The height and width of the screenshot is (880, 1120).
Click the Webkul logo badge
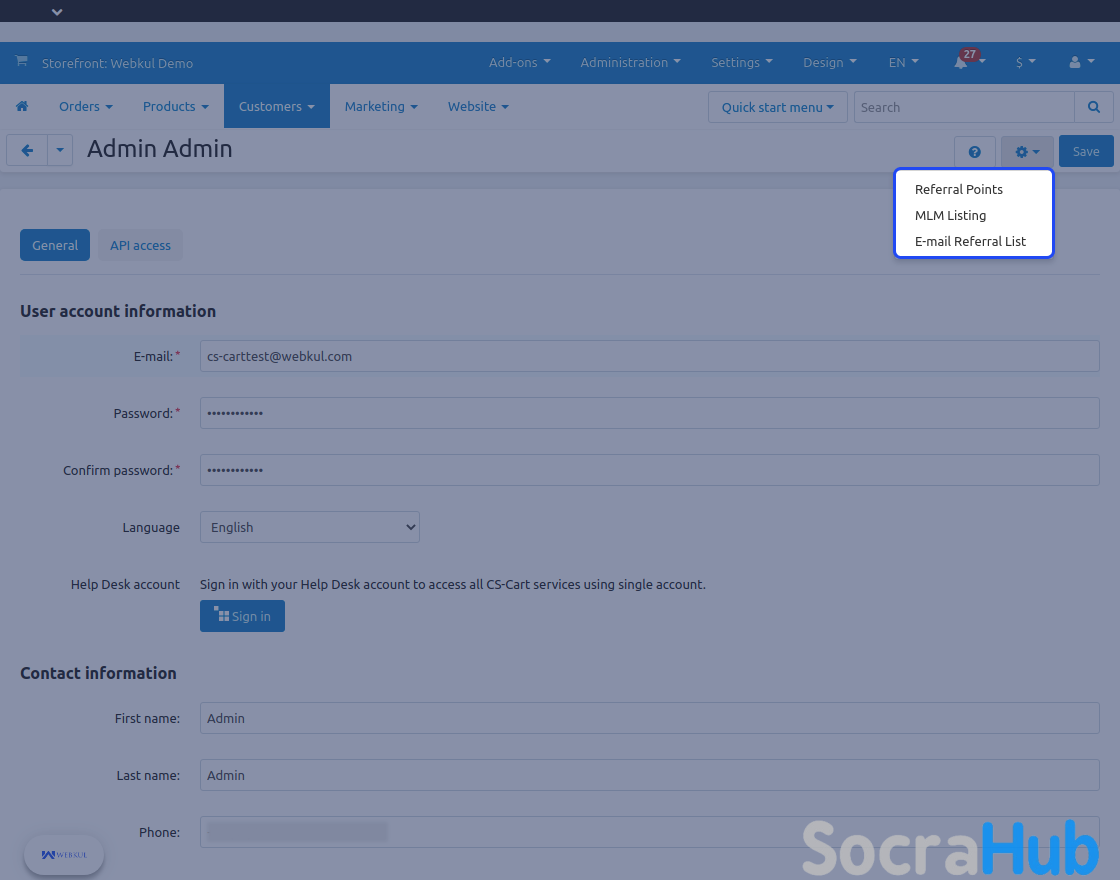64,855
